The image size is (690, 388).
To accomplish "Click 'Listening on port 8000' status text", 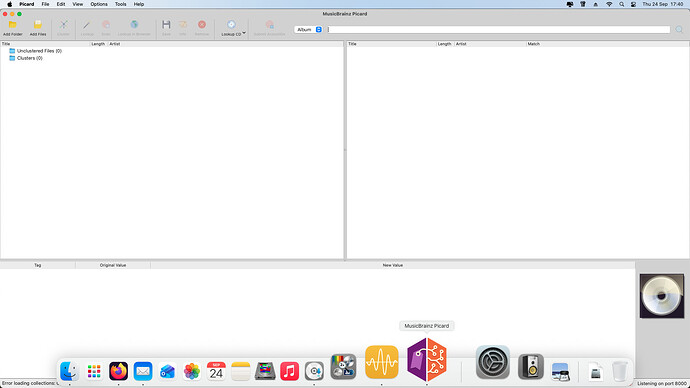I will pyautogui.click(x=661, y=384).
